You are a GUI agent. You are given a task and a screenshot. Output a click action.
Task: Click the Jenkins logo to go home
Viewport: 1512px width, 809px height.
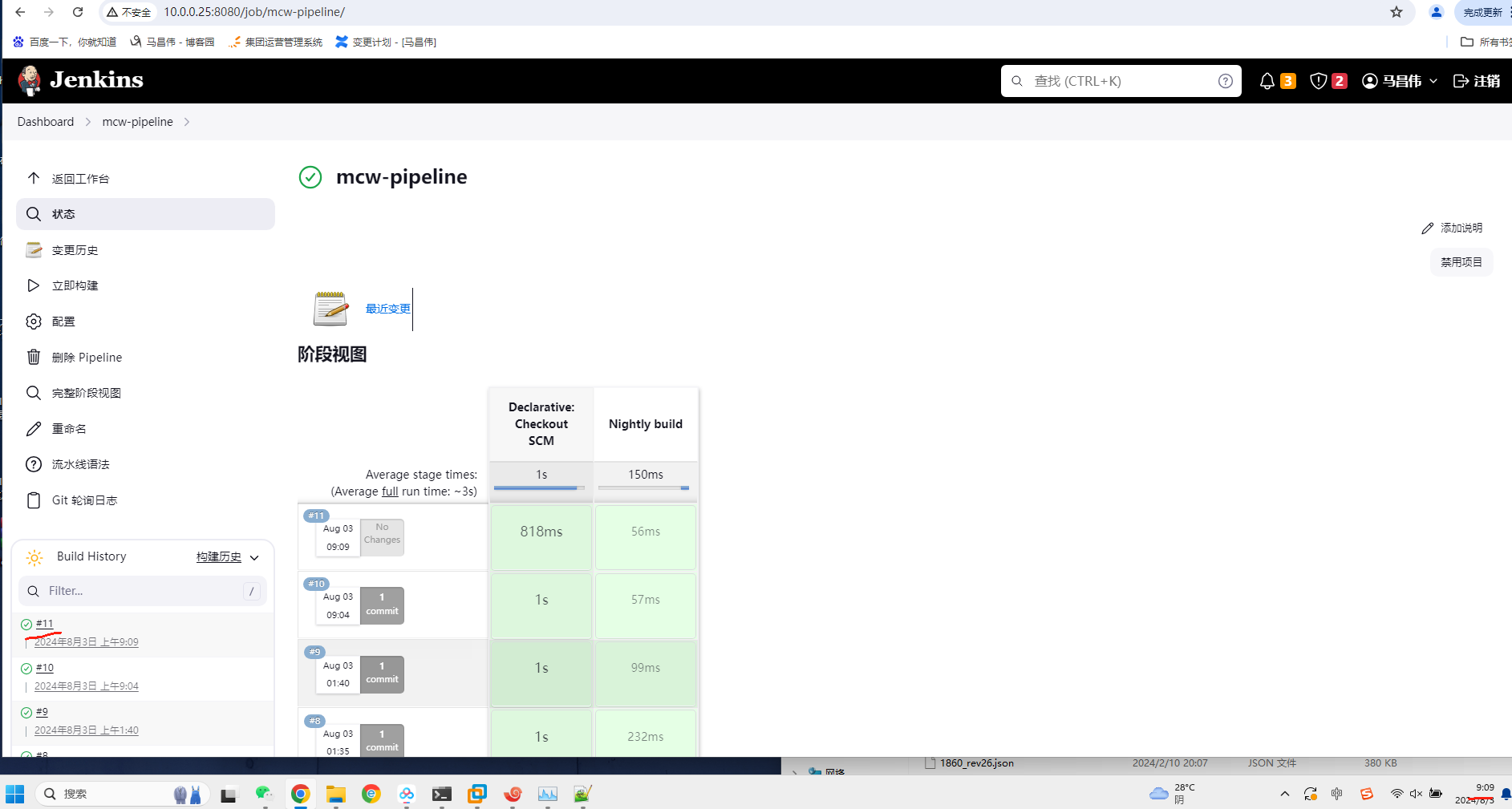80,80
